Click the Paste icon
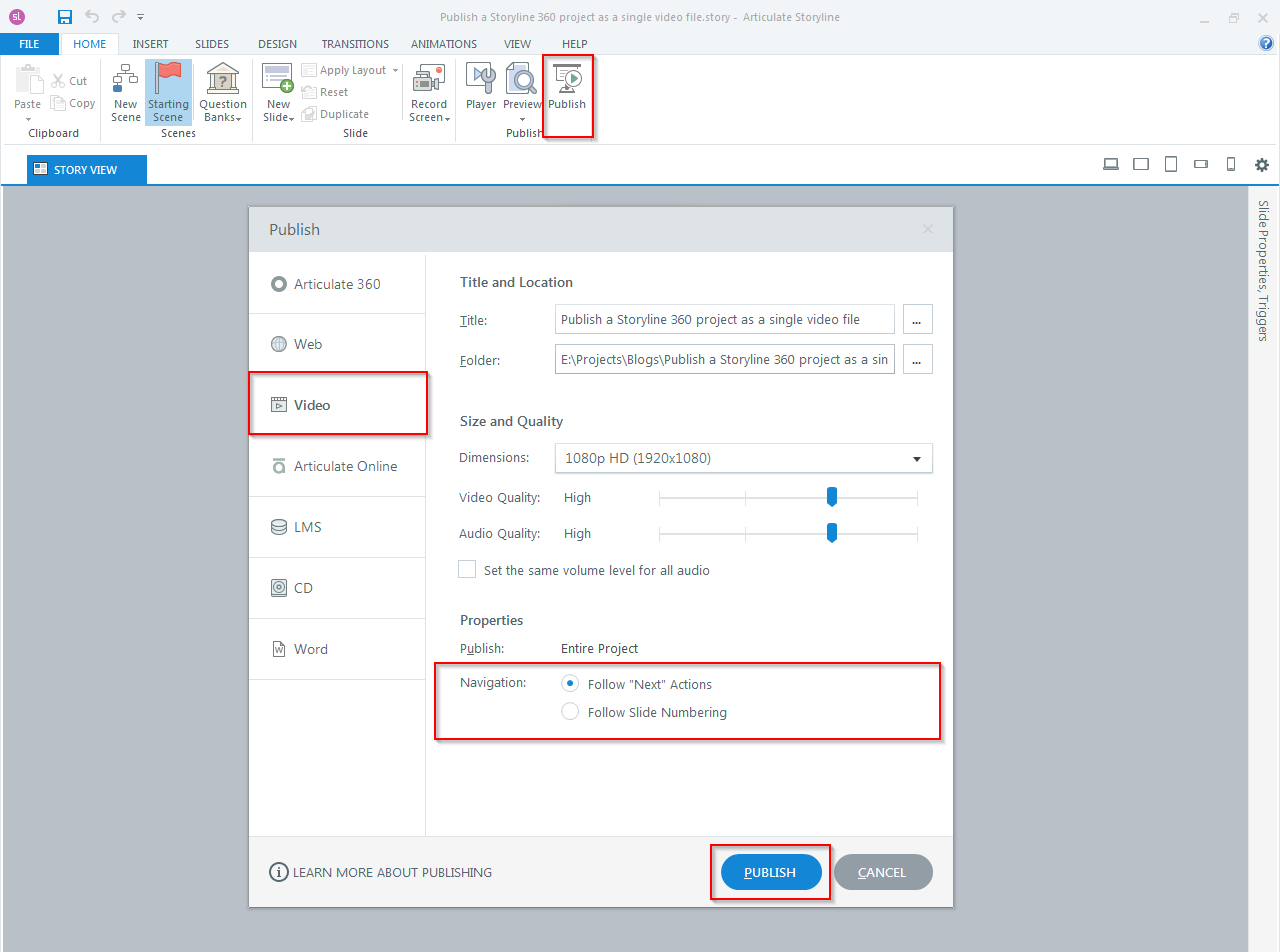 (28, 79)
